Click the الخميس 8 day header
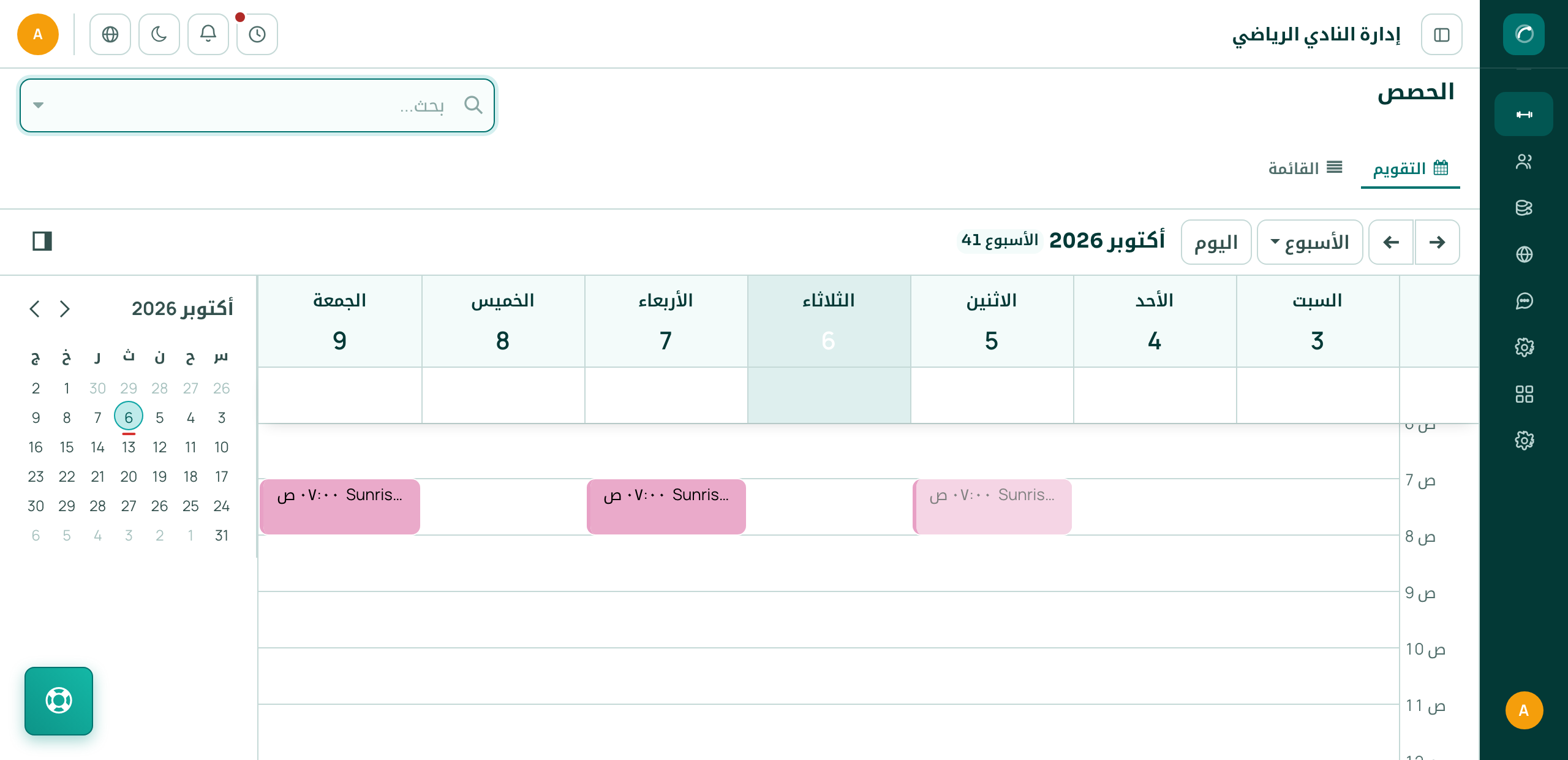1568x760 pixels. [x=503, y=322]
